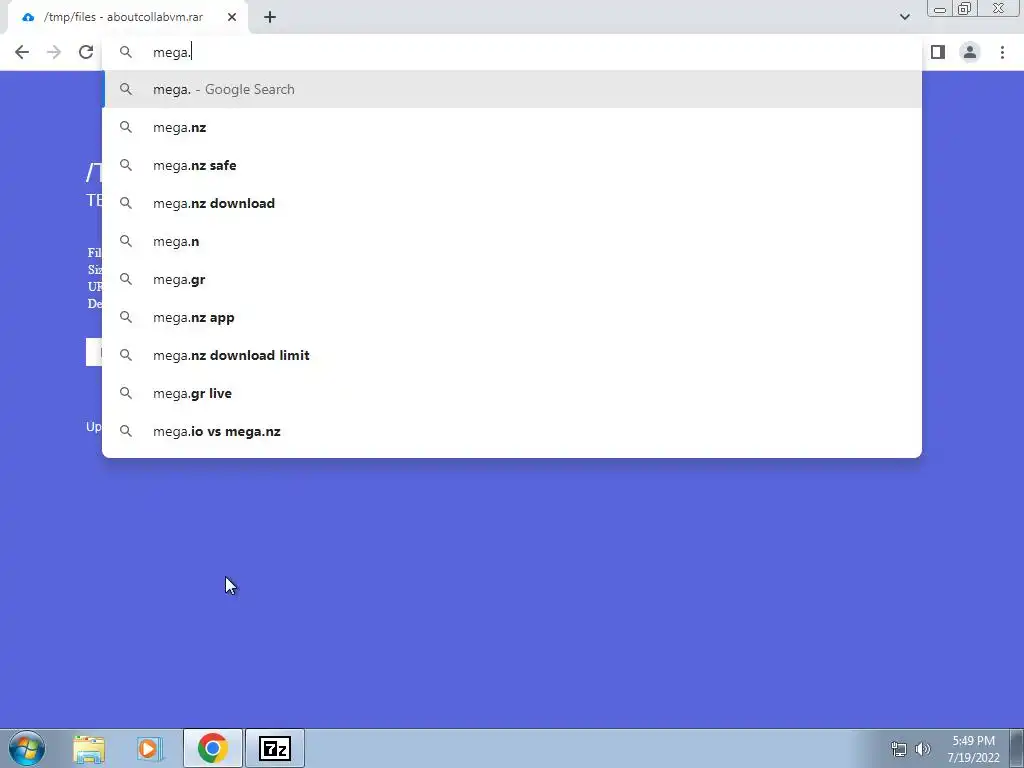The width and height of the screenshot is (1024, 768).
Task: Click the Show desktop strip
Action: tap(1017, 748)
